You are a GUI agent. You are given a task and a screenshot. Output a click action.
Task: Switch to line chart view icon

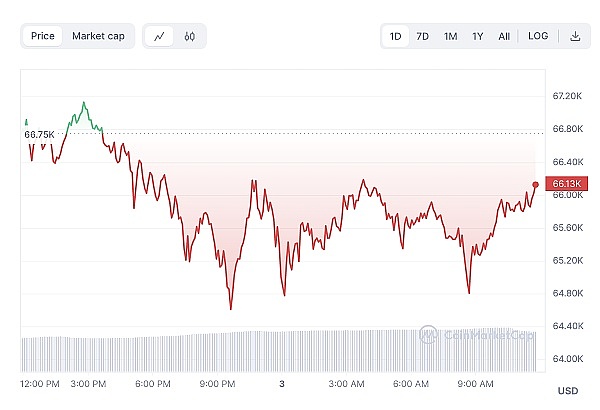[159, 36]
